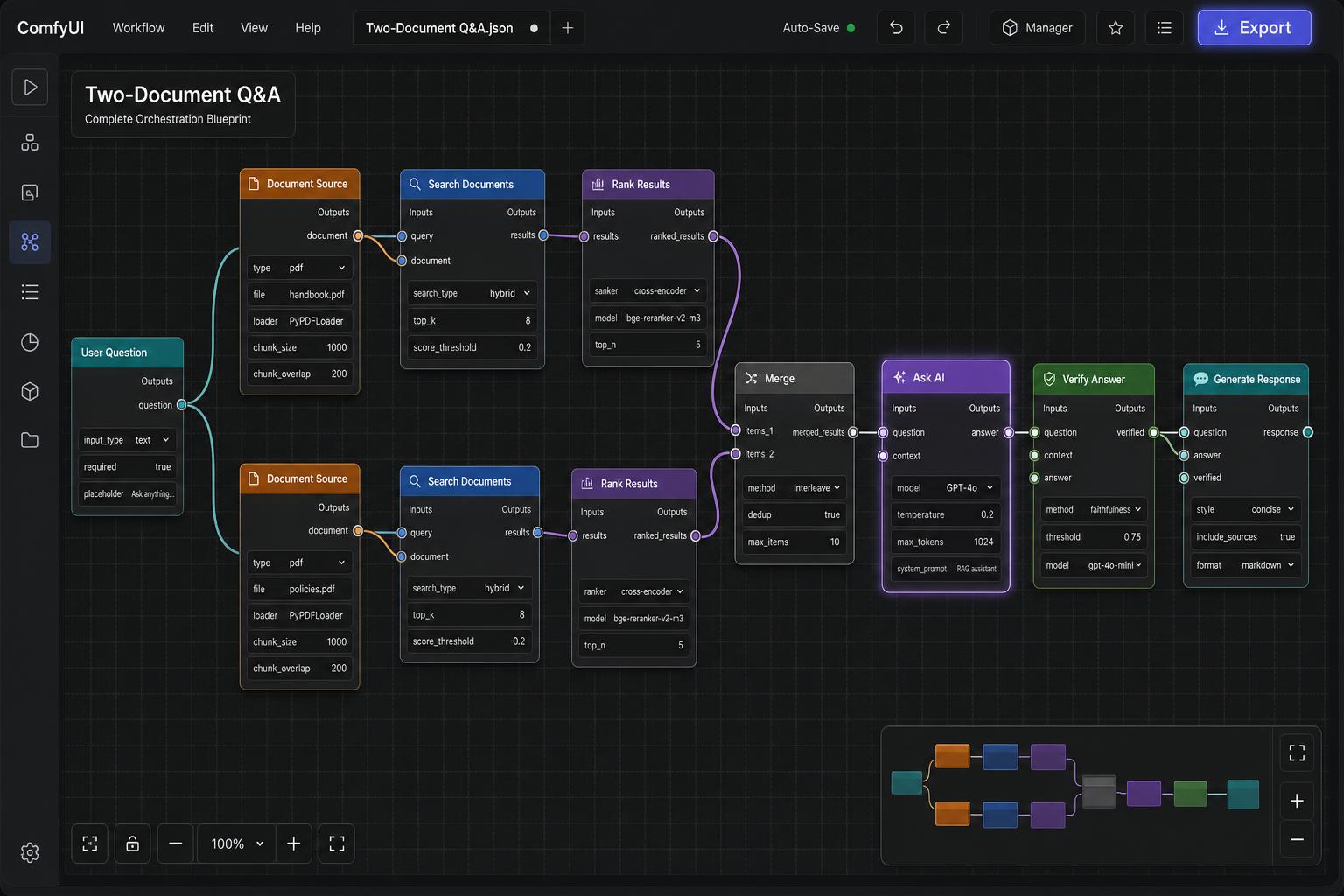Click the ComfyUI logo
Image resolution: width=1344 pixels, height=896 pixels.
coord(51,28)
